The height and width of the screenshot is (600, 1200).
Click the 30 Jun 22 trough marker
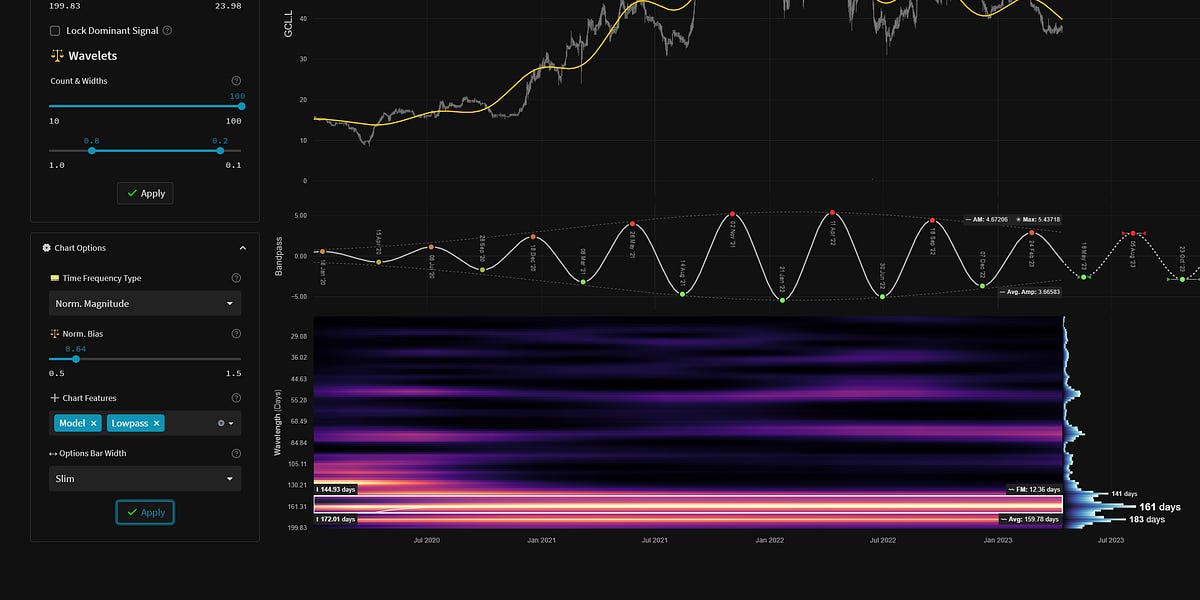(x=882, y=296)
